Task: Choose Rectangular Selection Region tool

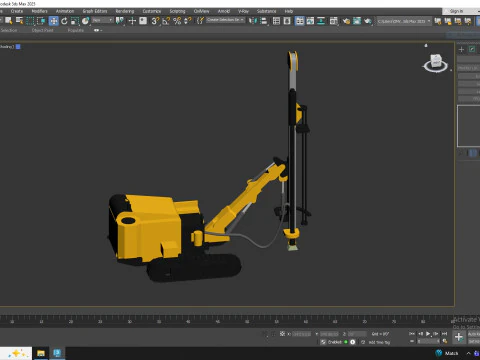Action: [x=30, y=21]
